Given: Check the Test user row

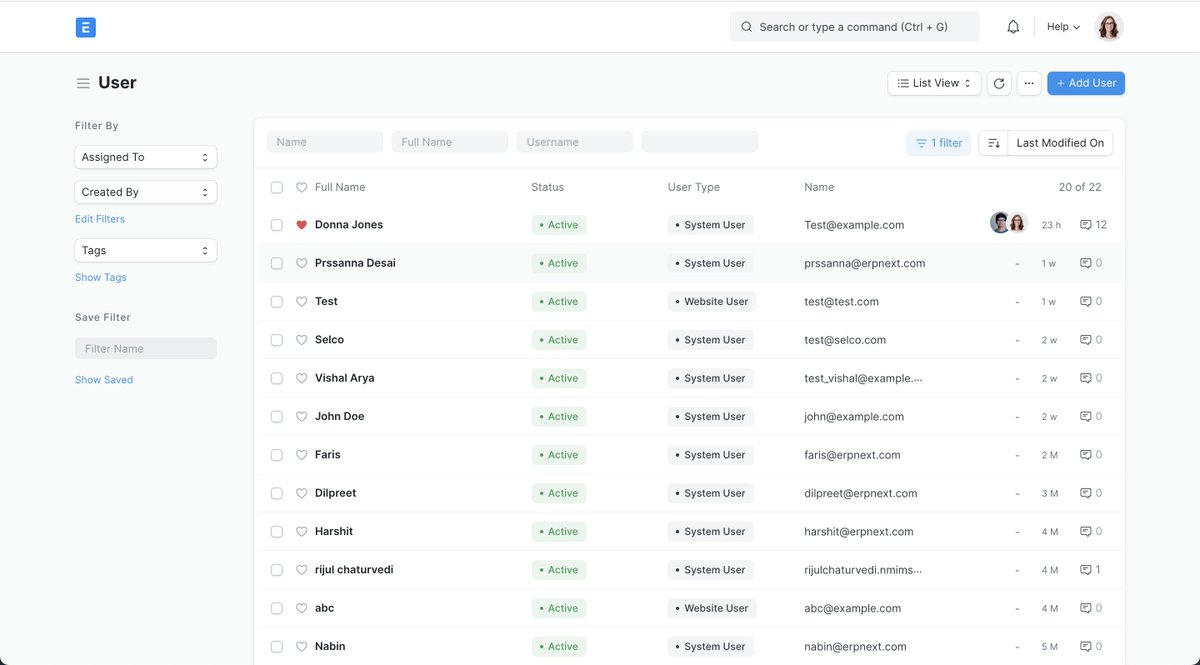Looking at the screenshot, I should (x=277, y=302).
